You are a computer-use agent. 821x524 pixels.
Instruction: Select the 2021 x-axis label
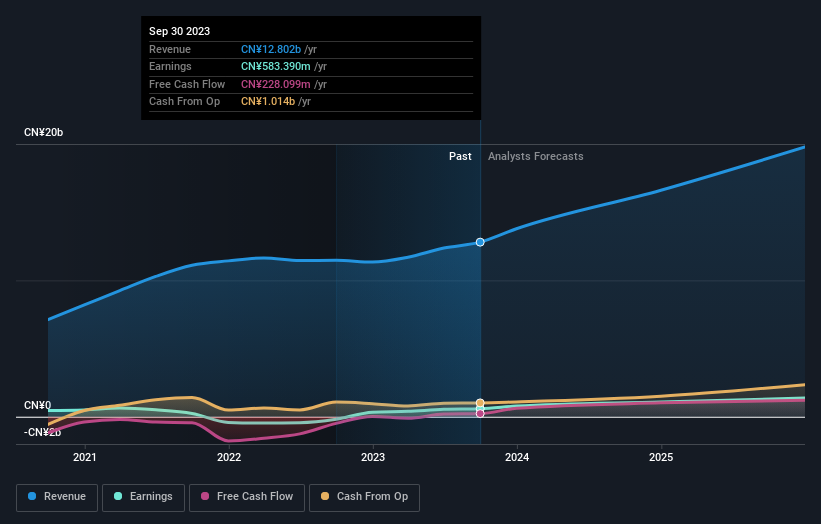pyautogui.click(x=85, y=458)
